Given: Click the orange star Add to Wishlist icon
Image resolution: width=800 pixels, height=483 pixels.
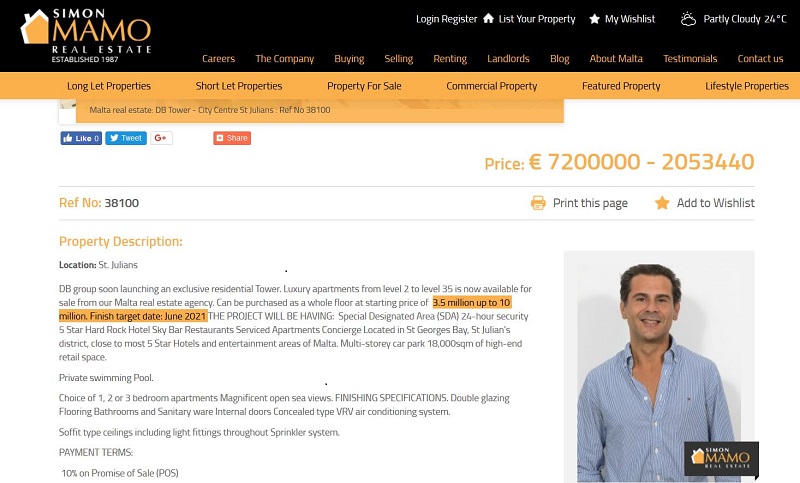Looking at the screenshot, I should point(662,203).
